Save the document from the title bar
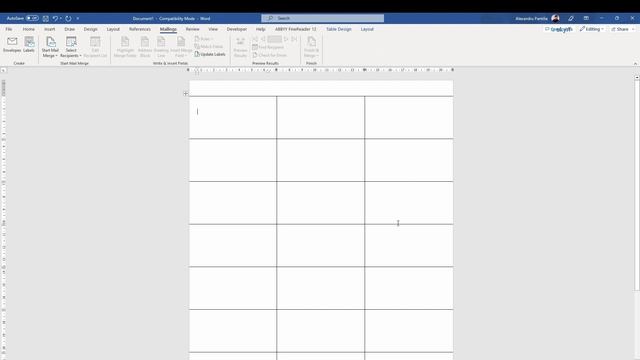640x360 pixels. click(46, 18)
